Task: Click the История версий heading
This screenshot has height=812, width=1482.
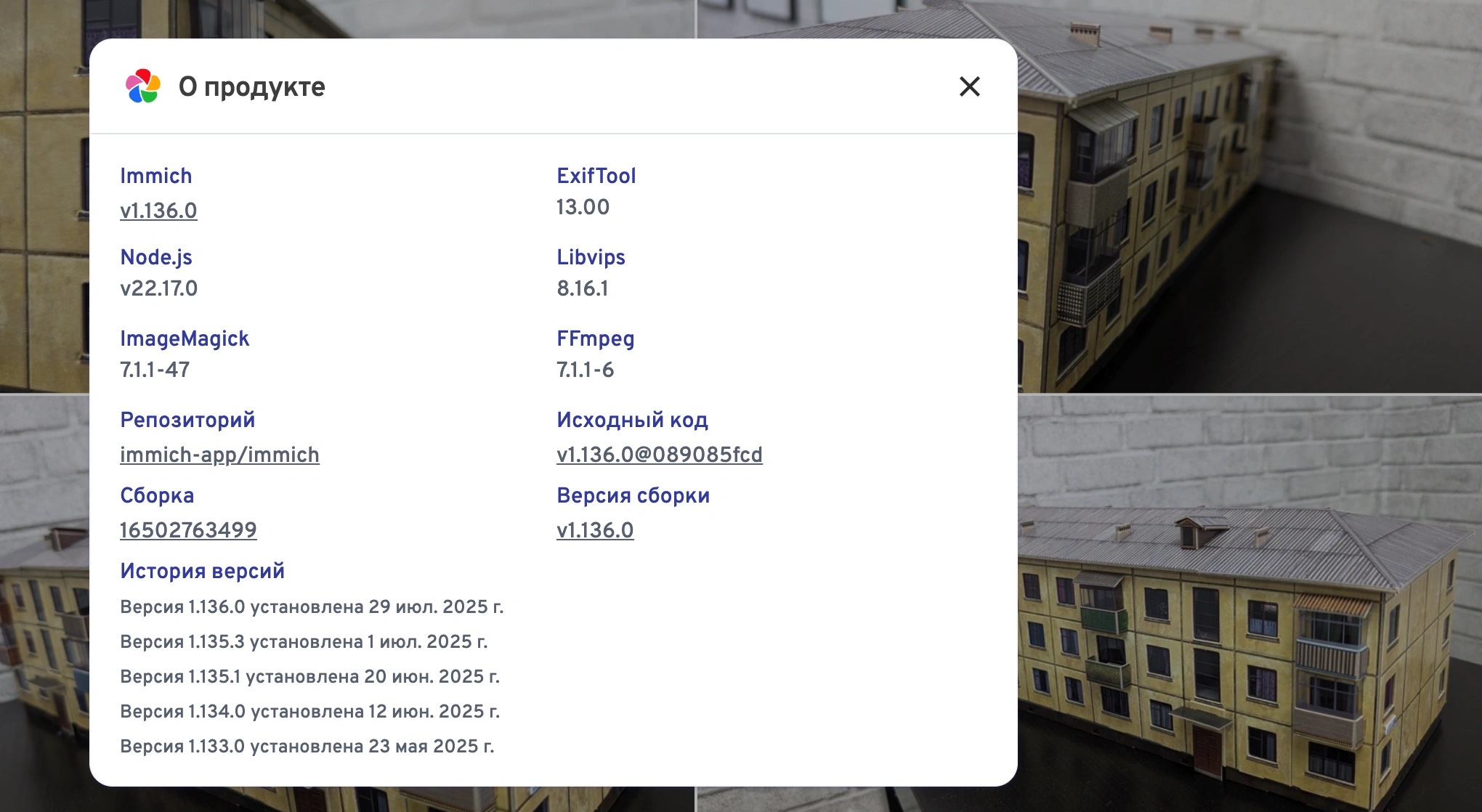Action: pos(202,571)
